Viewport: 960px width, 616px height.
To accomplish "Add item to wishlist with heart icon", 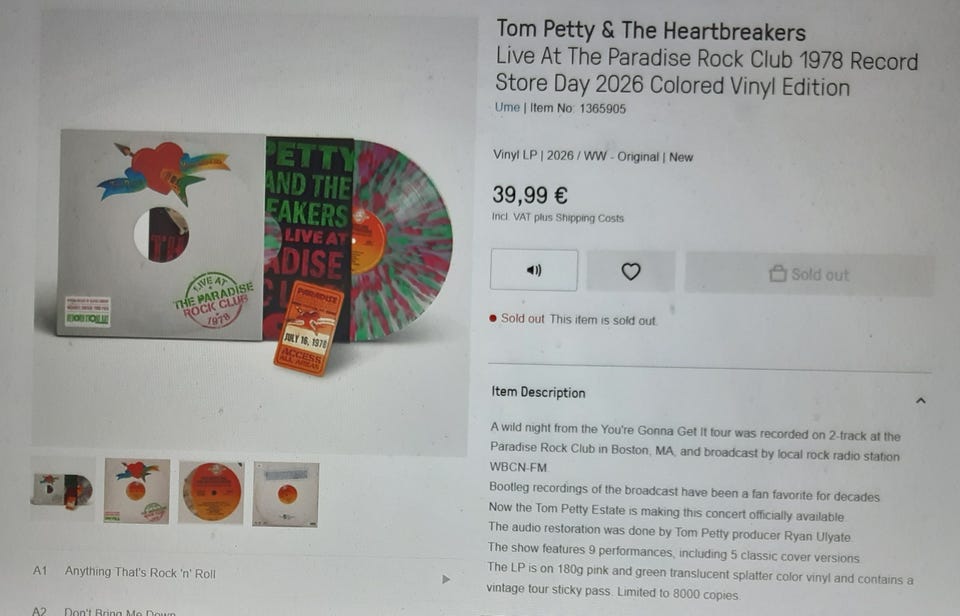I will click(x=631, y=271).
